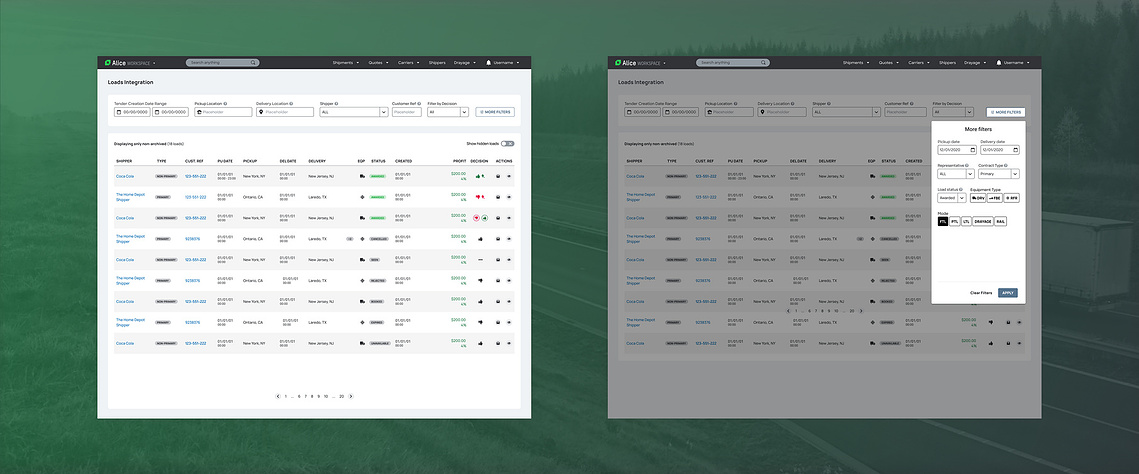Click the Customer Ref input field, left screen
The image size is (1139, 474).
[x=407, y=113]
